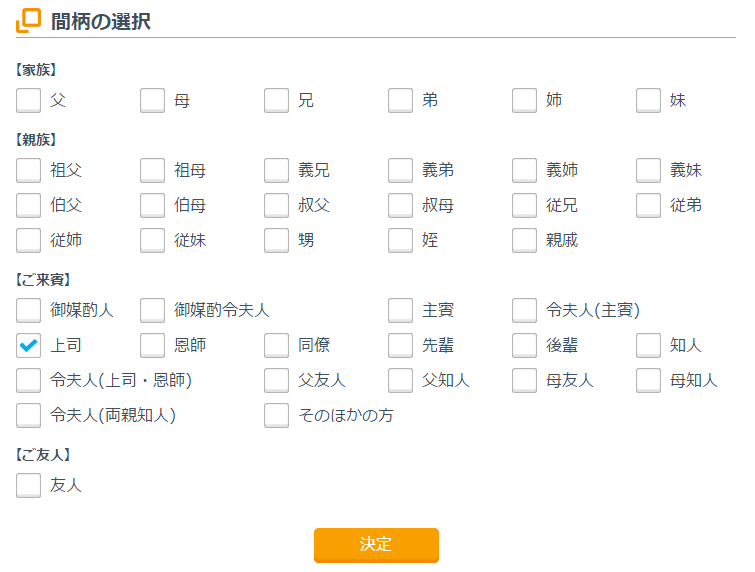Select the 友人 checkbox

click(x=29, y=485)
